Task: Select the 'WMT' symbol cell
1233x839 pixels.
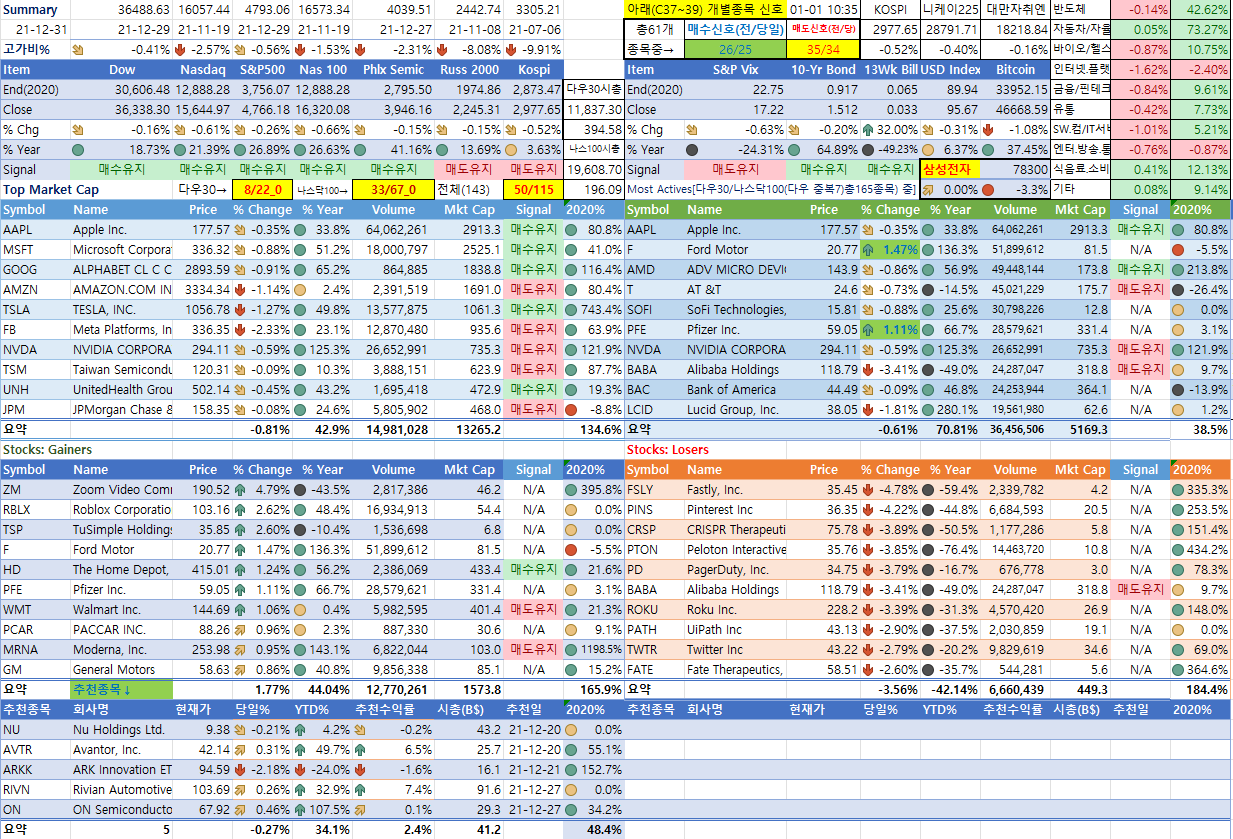Action: [35, 609]
